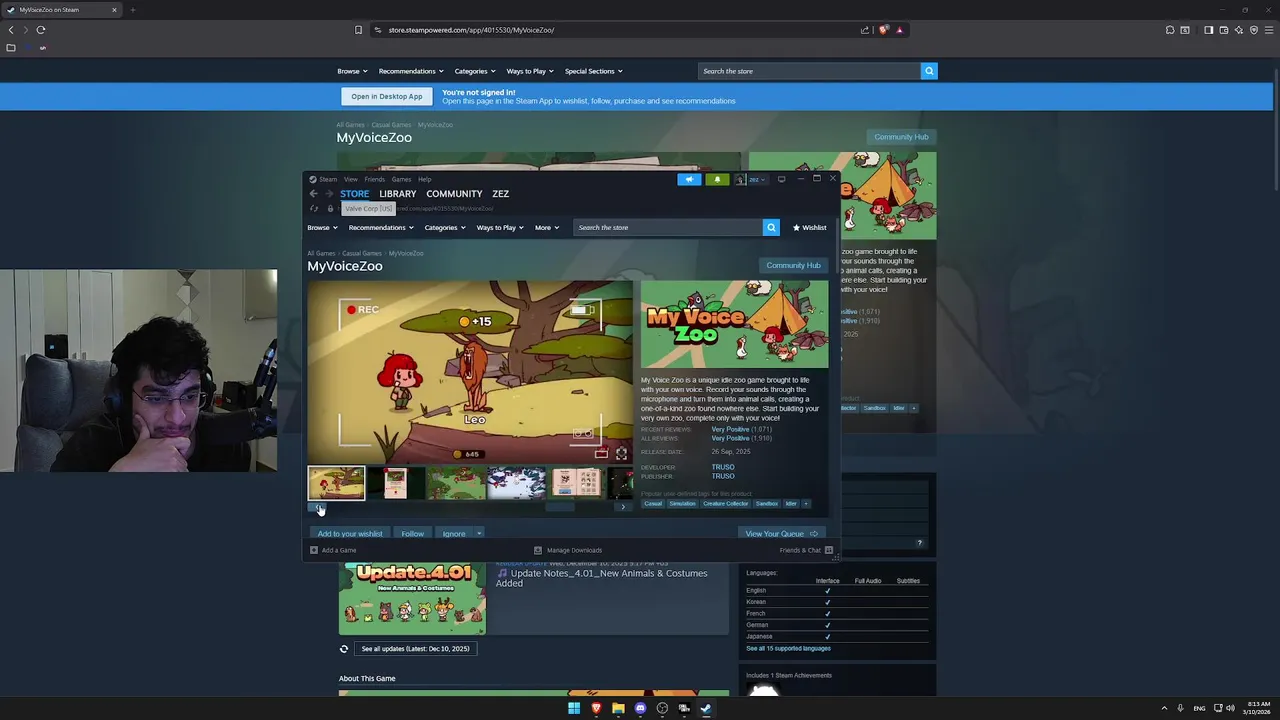Expand Browse dropdown in browser store
Image resolution: width=1280 pixels, height=720 pixels.
coord(352,71)
